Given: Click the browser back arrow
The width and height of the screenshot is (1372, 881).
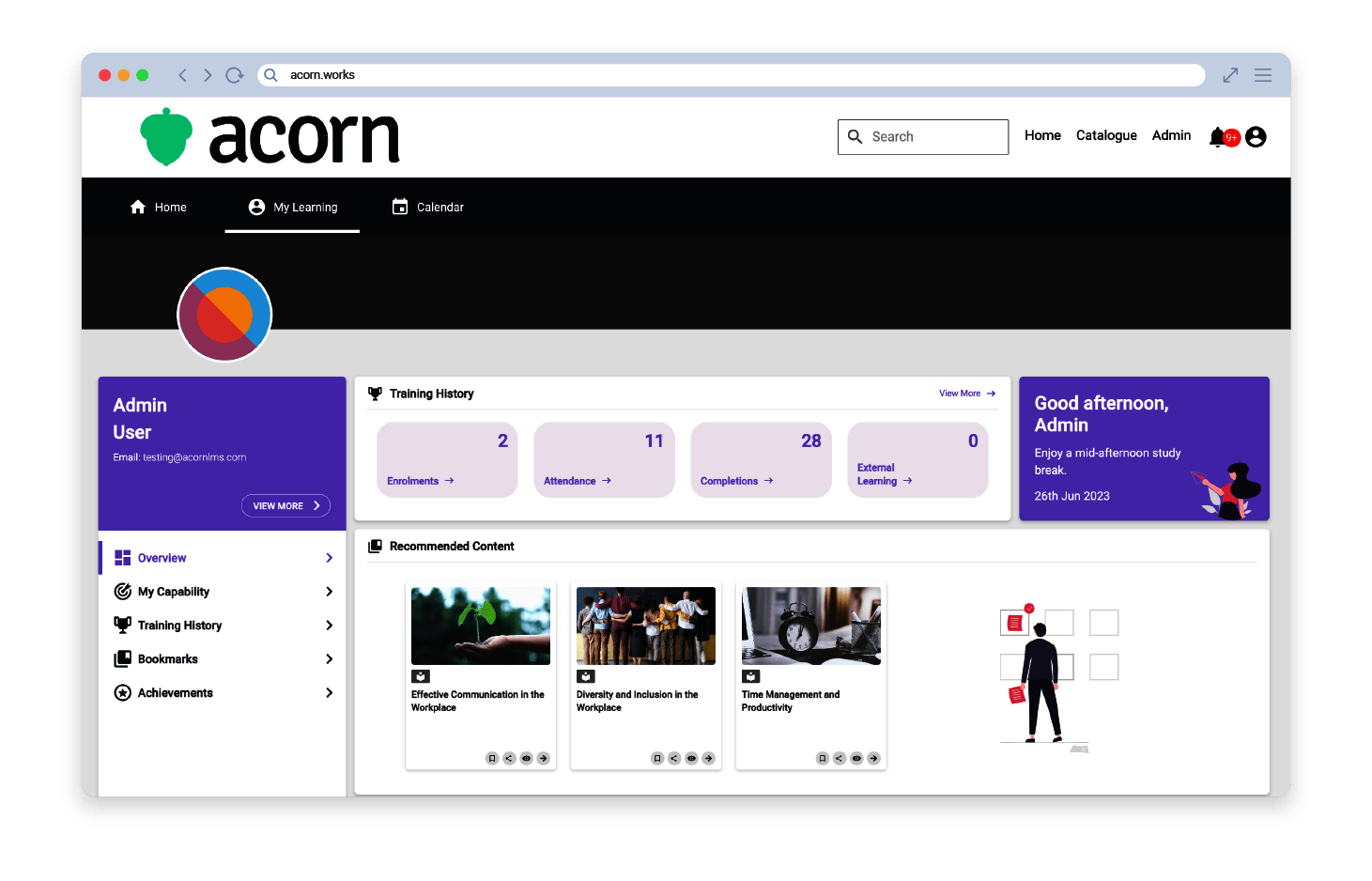Looking at the screenshot, I should tap(182, 75).
